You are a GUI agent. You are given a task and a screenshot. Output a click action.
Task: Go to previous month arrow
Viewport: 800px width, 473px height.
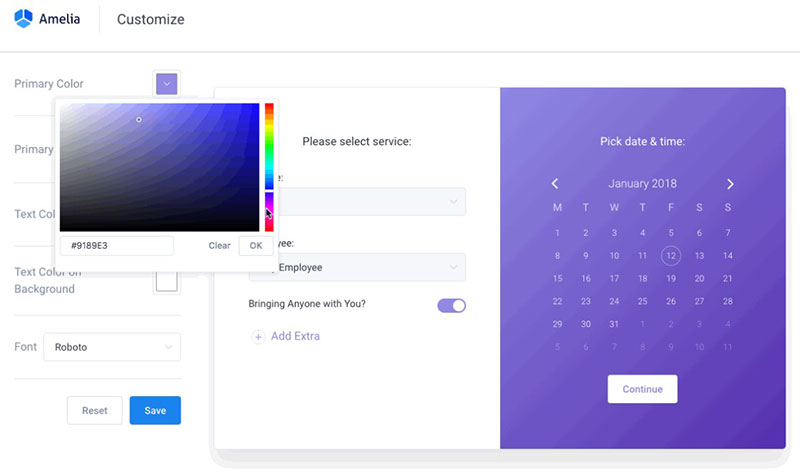click(555, 184)
